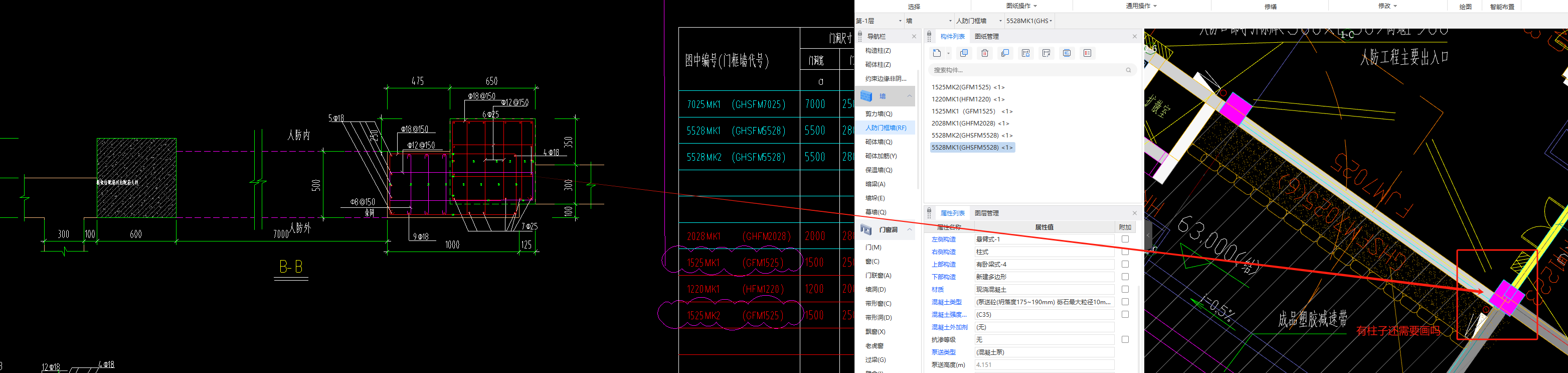Click the search components input field
Screen dimensions: 1568x373
1032,70
